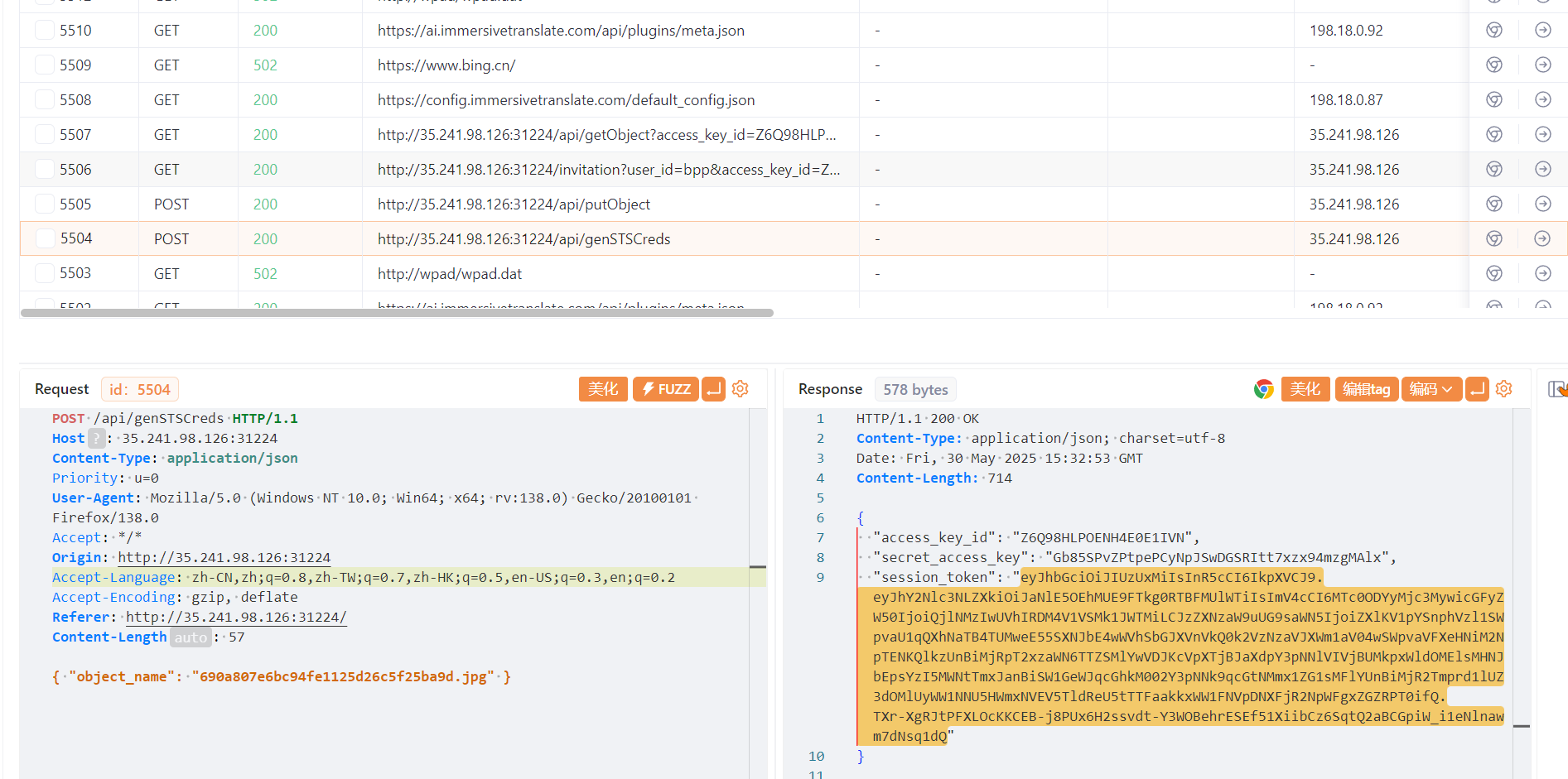
Task: Open row 5505 in browser icon
Action: [1494, 204]
